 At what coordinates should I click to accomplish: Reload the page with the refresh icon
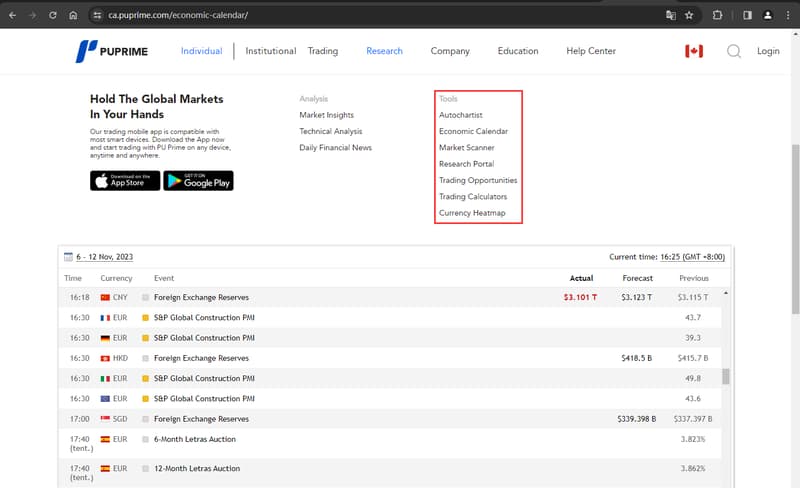pos(53,15)
